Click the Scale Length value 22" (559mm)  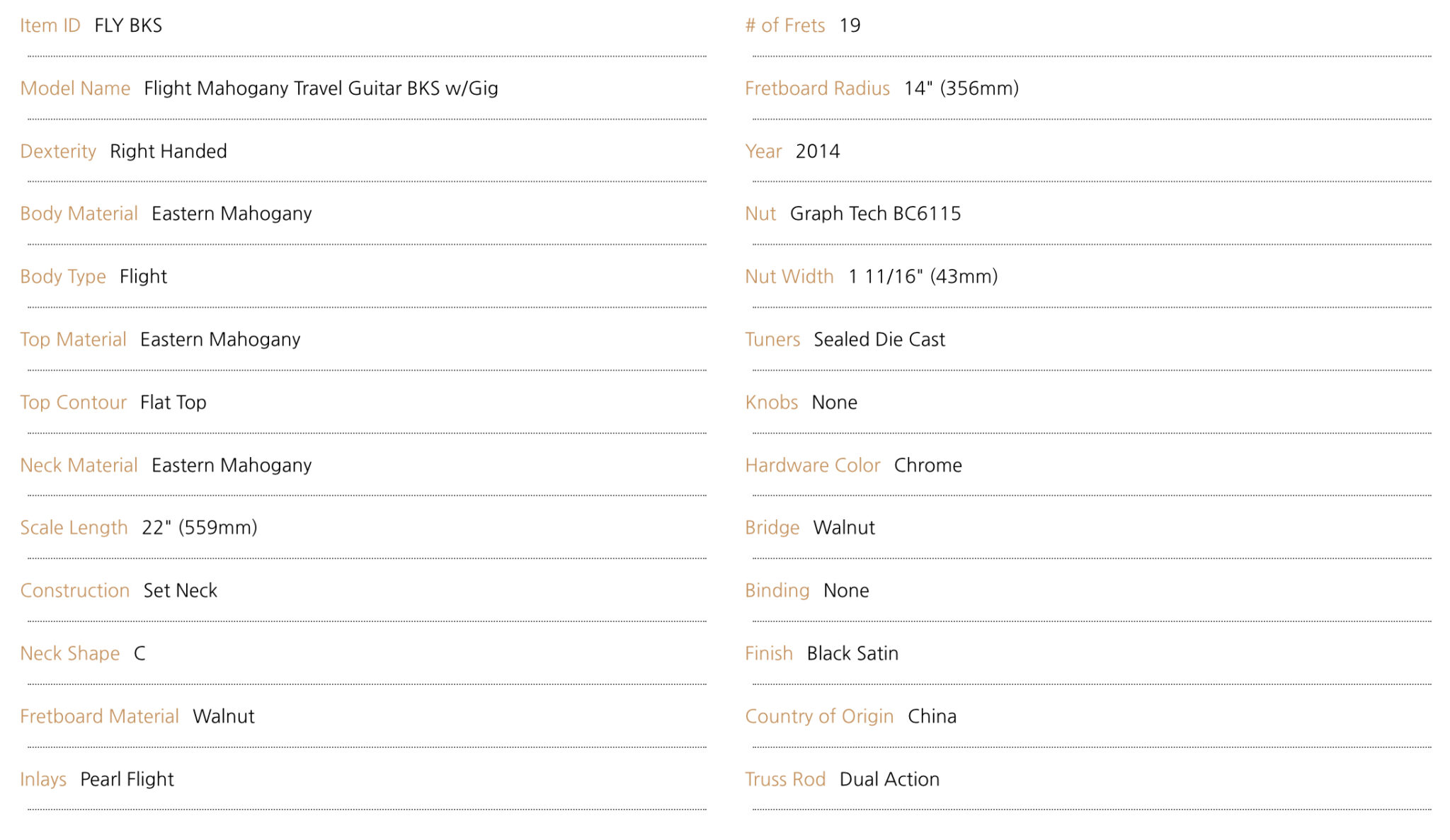(200, 528)
